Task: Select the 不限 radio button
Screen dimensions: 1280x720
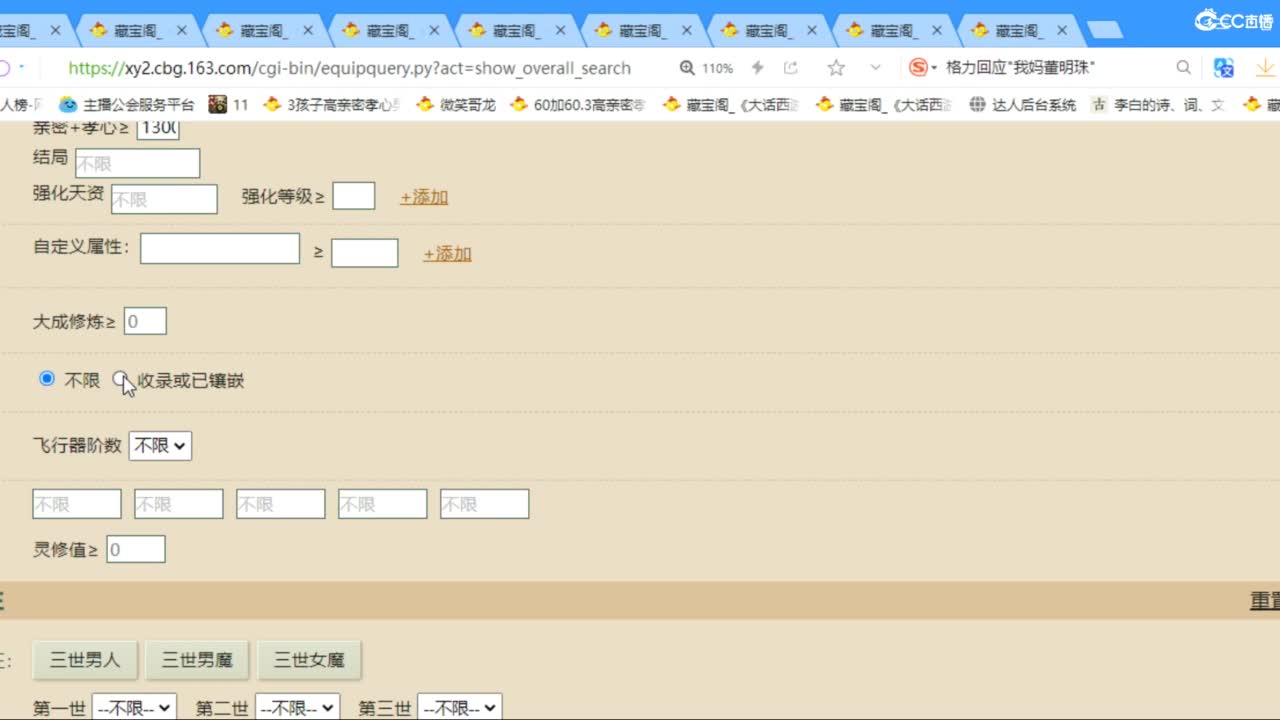Action: point(47,379)
